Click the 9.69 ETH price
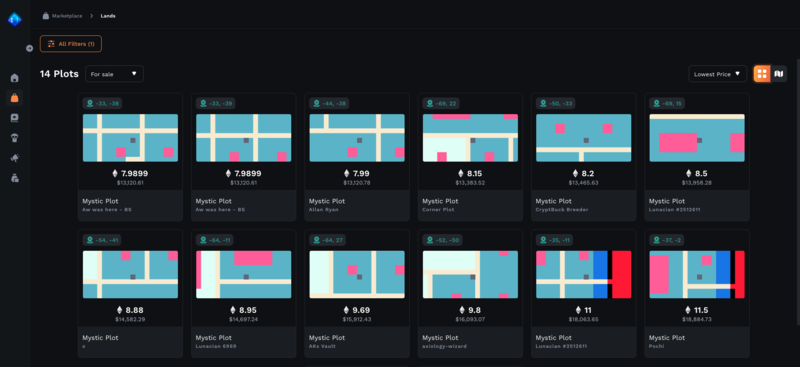 [x=357, y=310]
